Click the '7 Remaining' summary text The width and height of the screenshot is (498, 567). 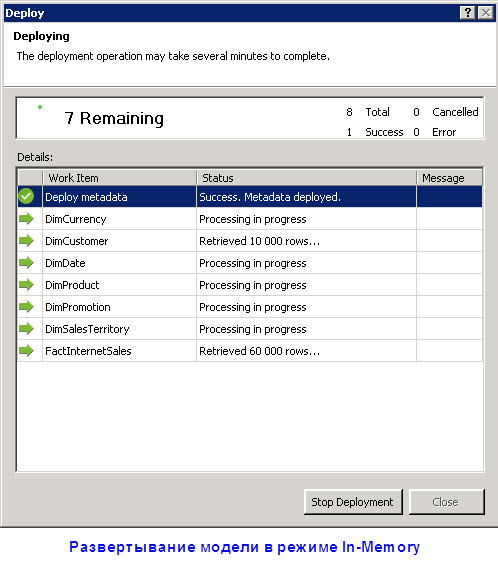pyautogui.click(x=114, y=118)
